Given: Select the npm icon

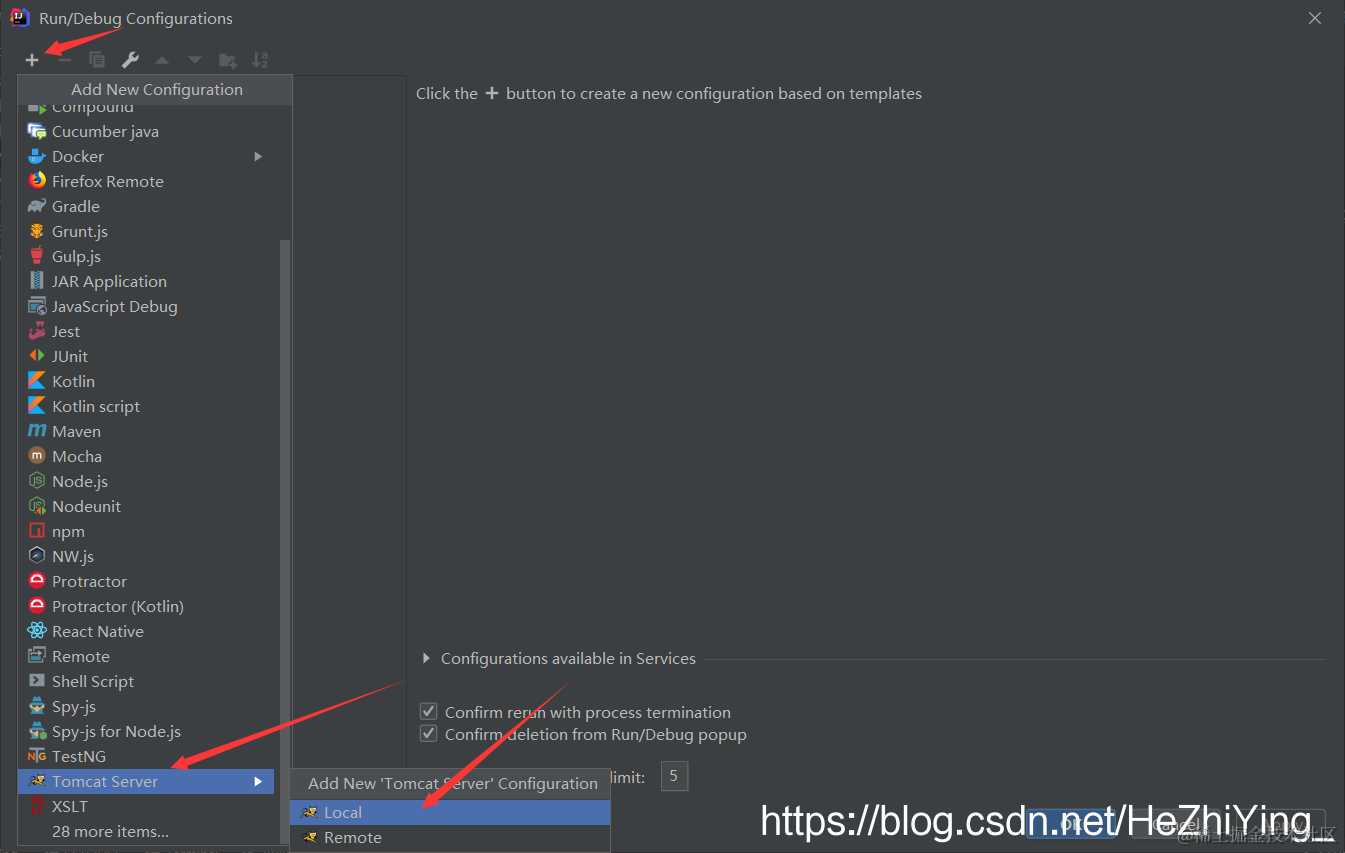Looking at the screenshot, I should pos(37,531).
